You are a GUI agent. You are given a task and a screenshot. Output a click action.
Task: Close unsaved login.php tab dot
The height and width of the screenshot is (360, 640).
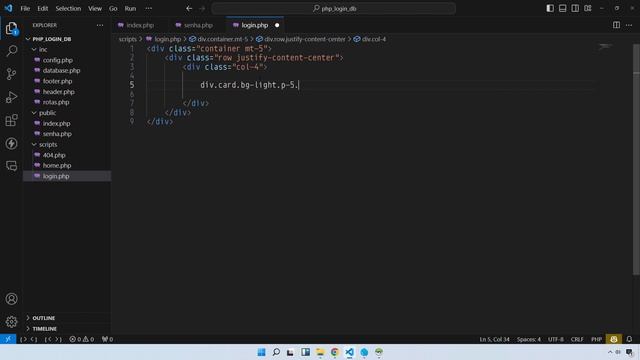277,25
